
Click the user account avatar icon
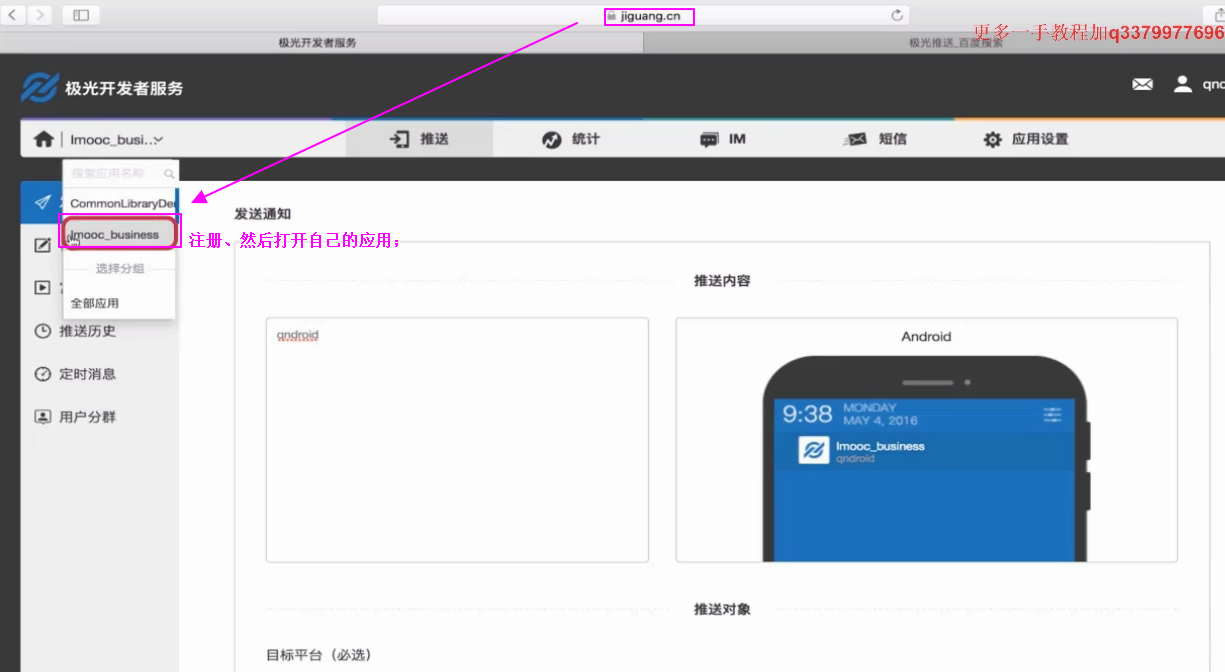(x=1183, y=84)
